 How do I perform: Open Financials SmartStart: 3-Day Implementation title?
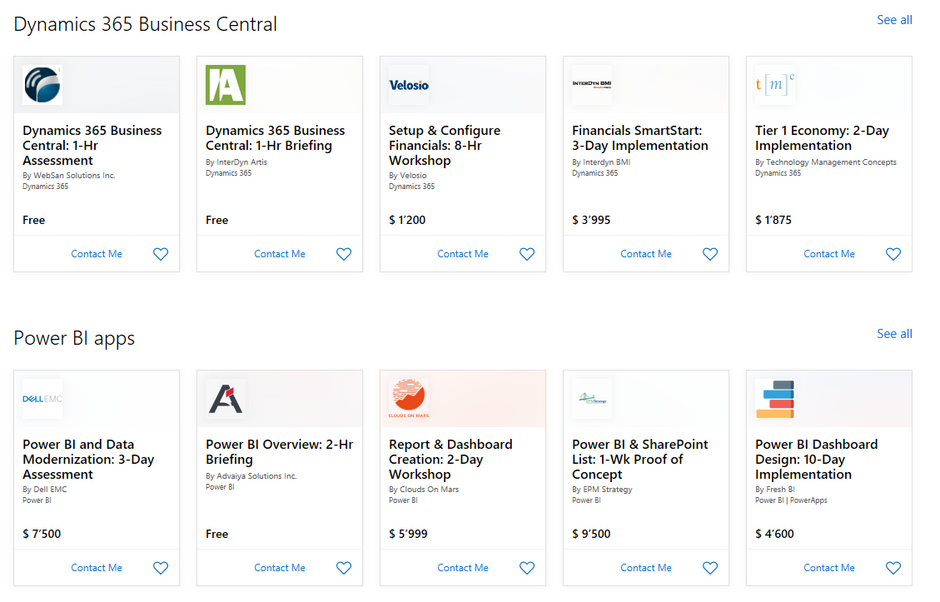pos(640,138)
